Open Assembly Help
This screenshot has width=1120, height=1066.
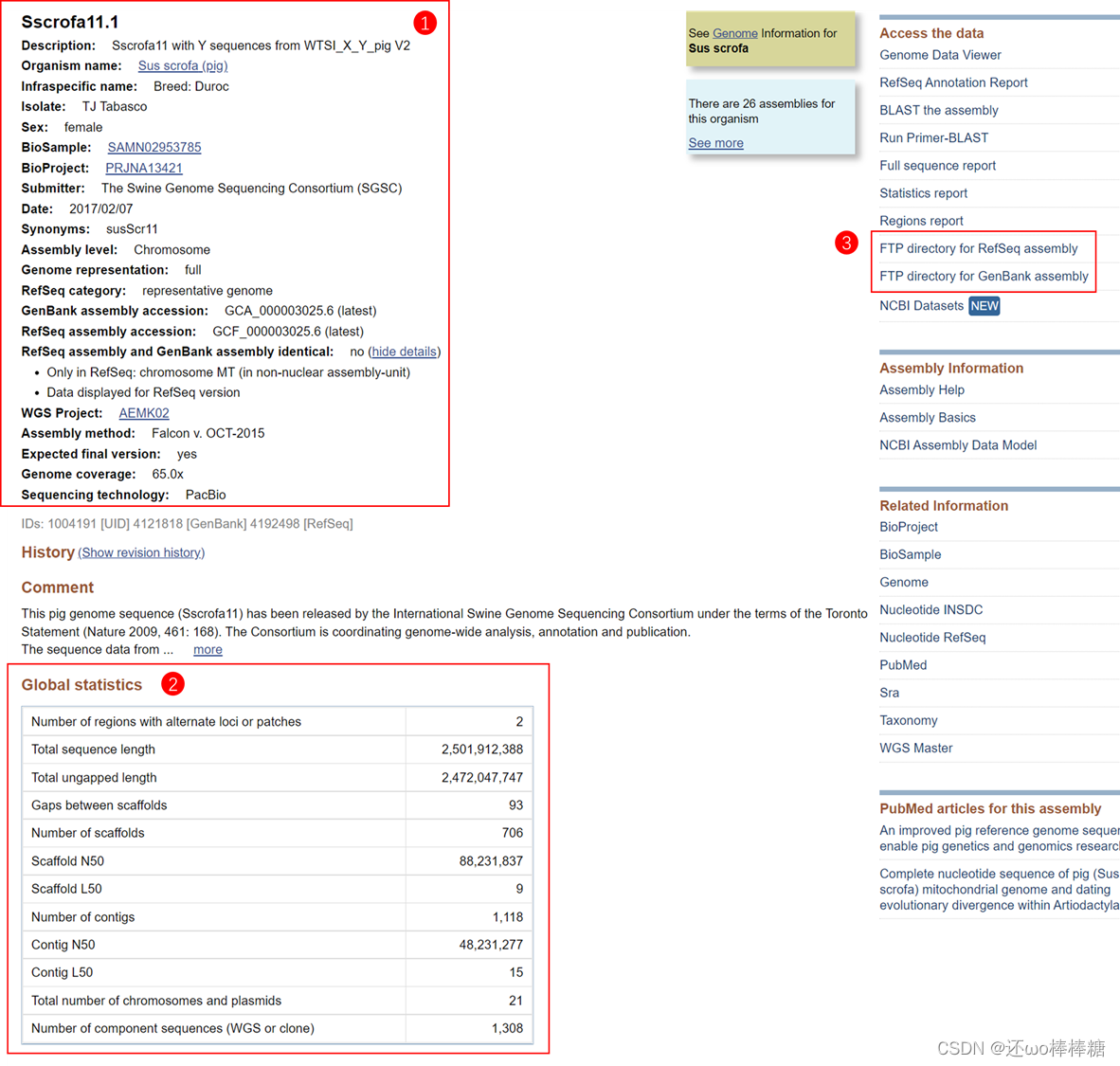(x=921, y=390)
